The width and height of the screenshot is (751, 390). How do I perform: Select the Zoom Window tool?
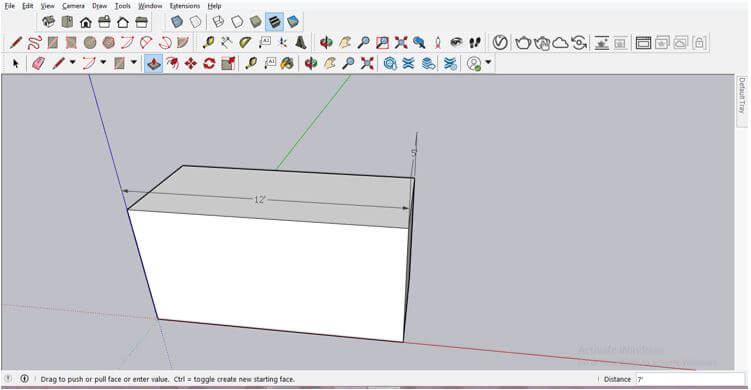[x=382, y=43]
